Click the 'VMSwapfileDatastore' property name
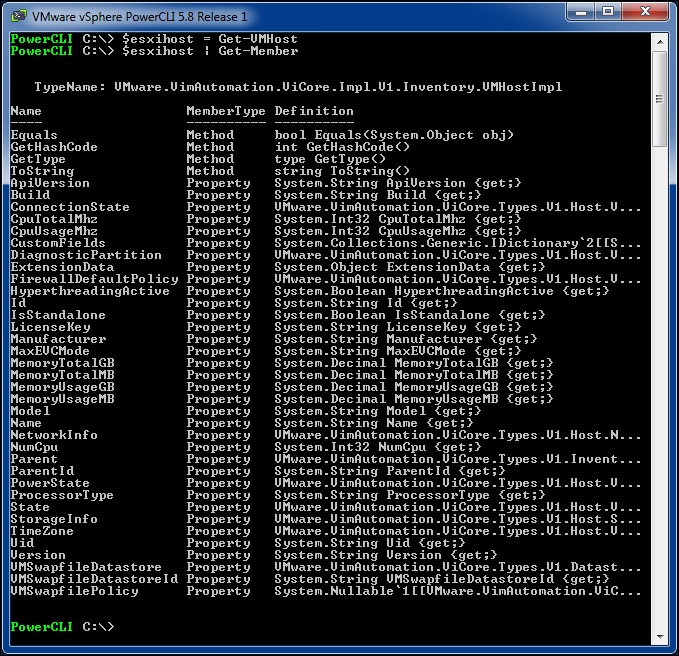 click(86, 567)
